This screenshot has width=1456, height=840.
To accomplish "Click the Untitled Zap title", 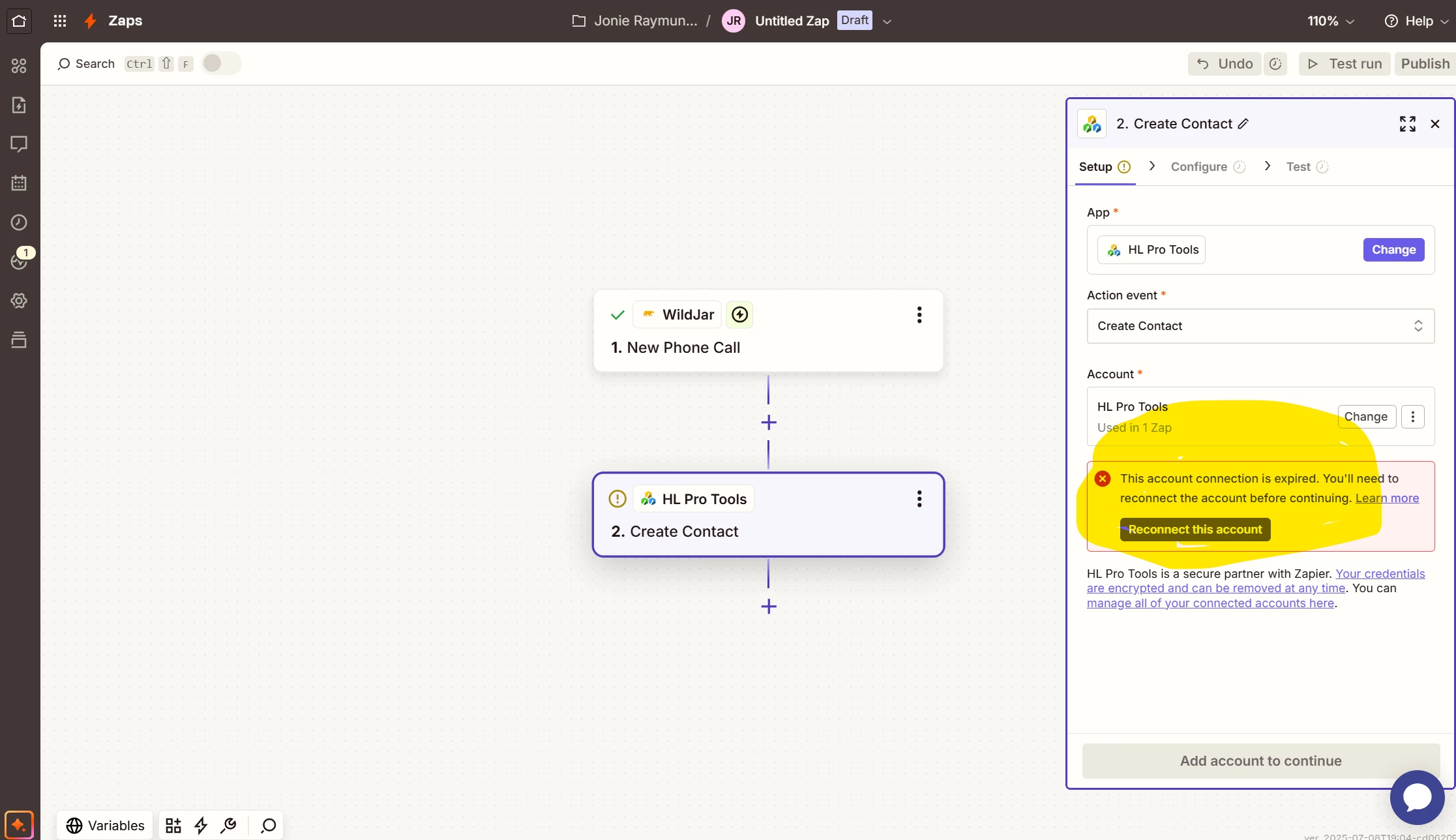I will tap(792, 21).
